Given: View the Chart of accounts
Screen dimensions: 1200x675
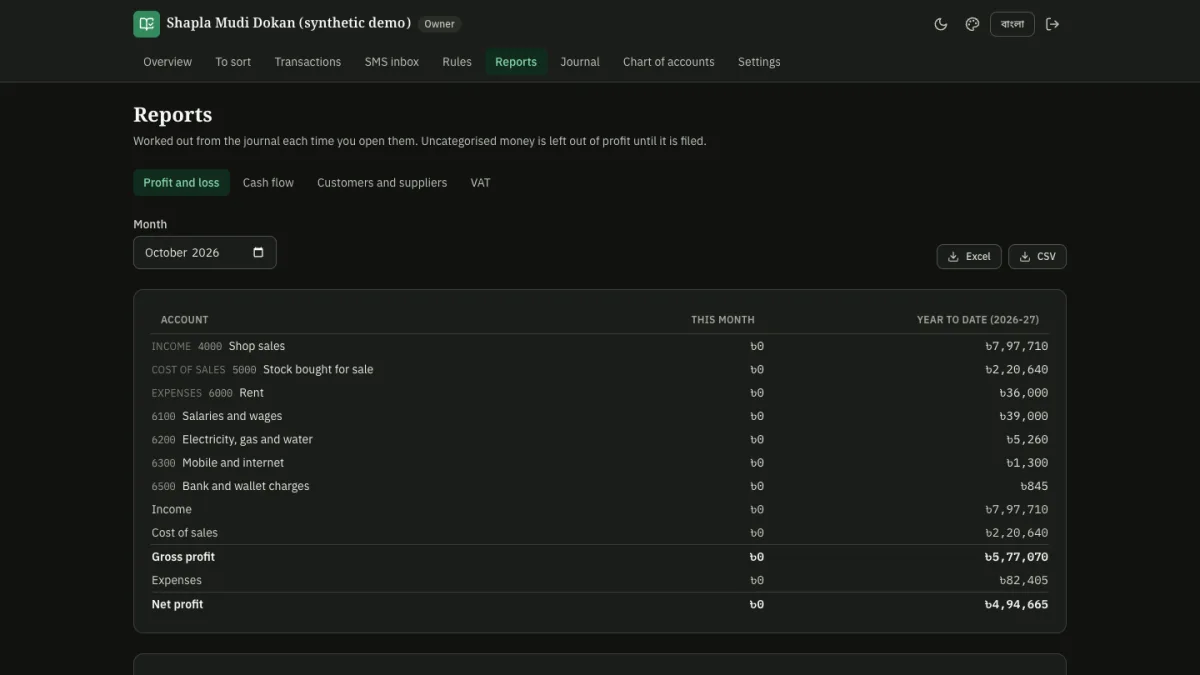Looking at the screenshot, I should [x=669, y=62].
